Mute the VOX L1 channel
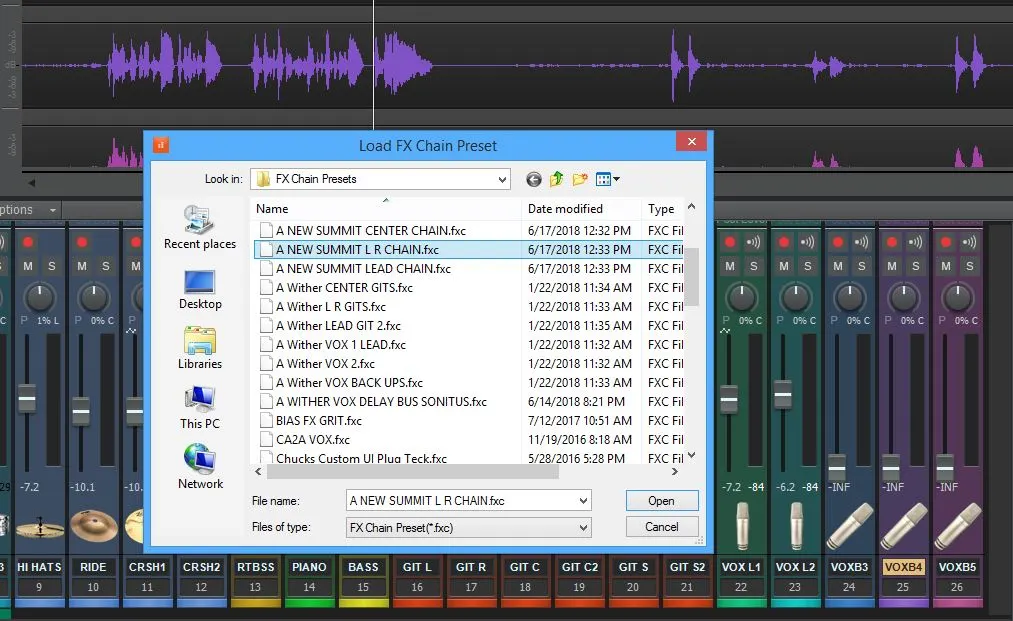 [x=729, y=266]
